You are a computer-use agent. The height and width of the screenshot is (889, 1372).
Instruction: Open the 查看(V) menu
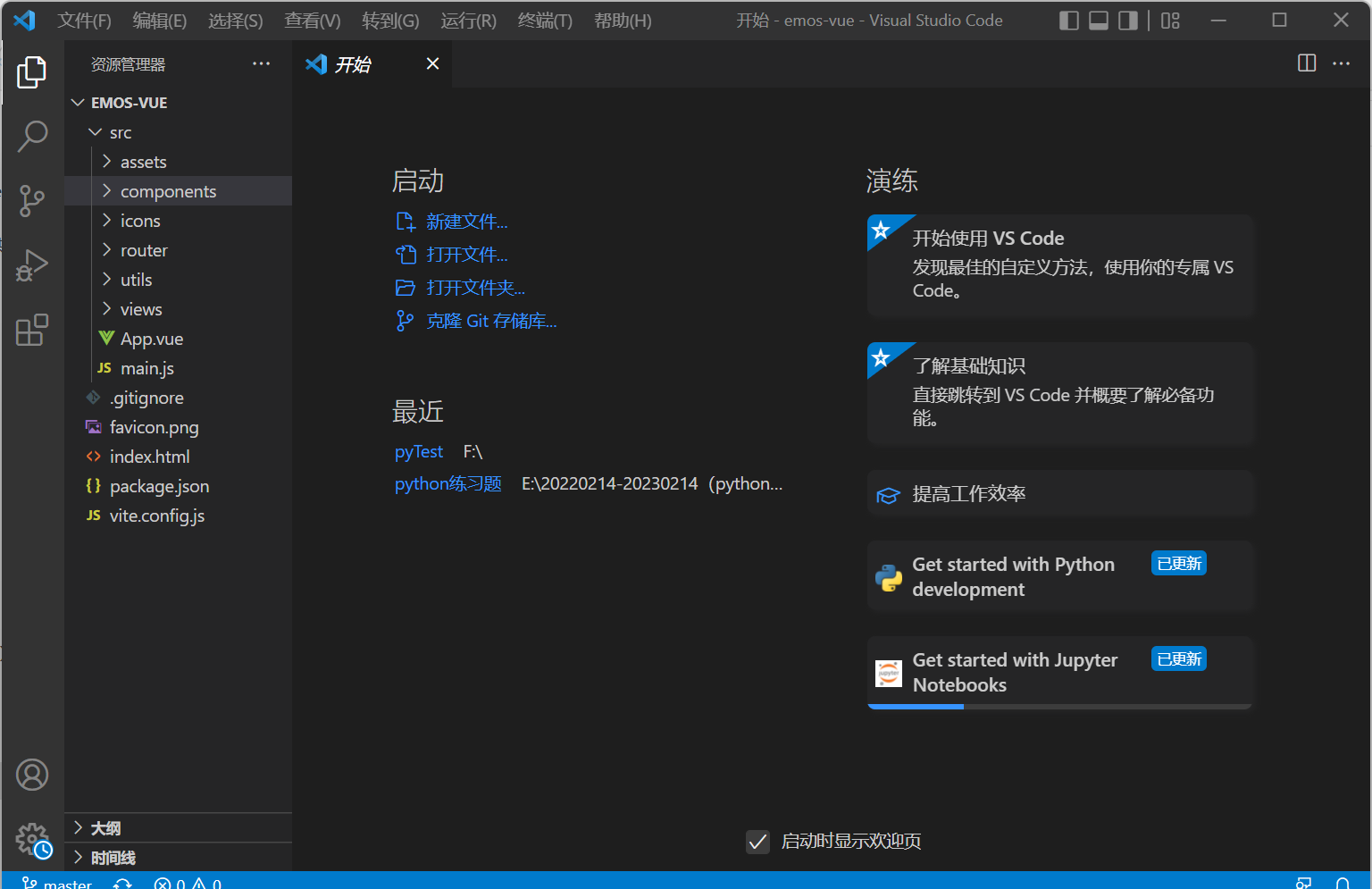(313, 21)
